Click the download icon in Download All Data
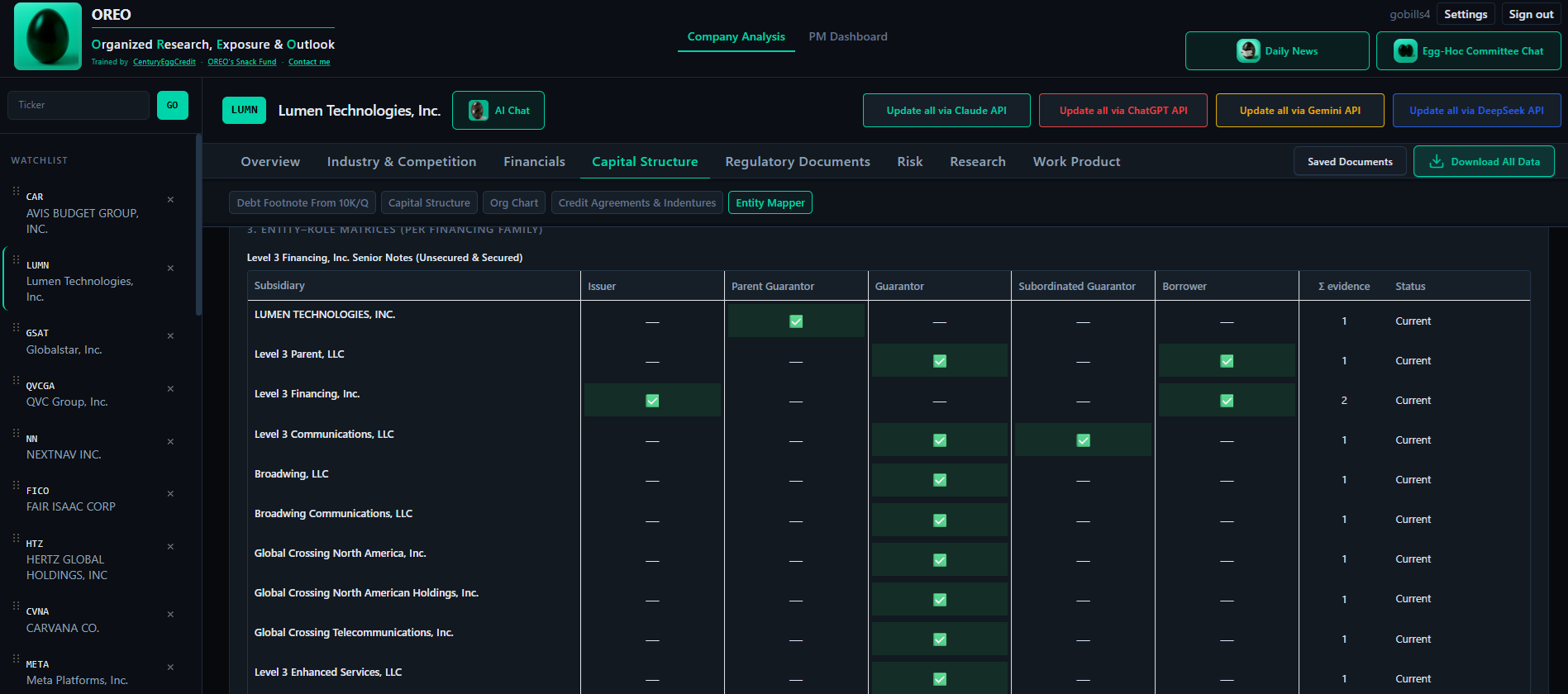 (x=1437, y=161)
